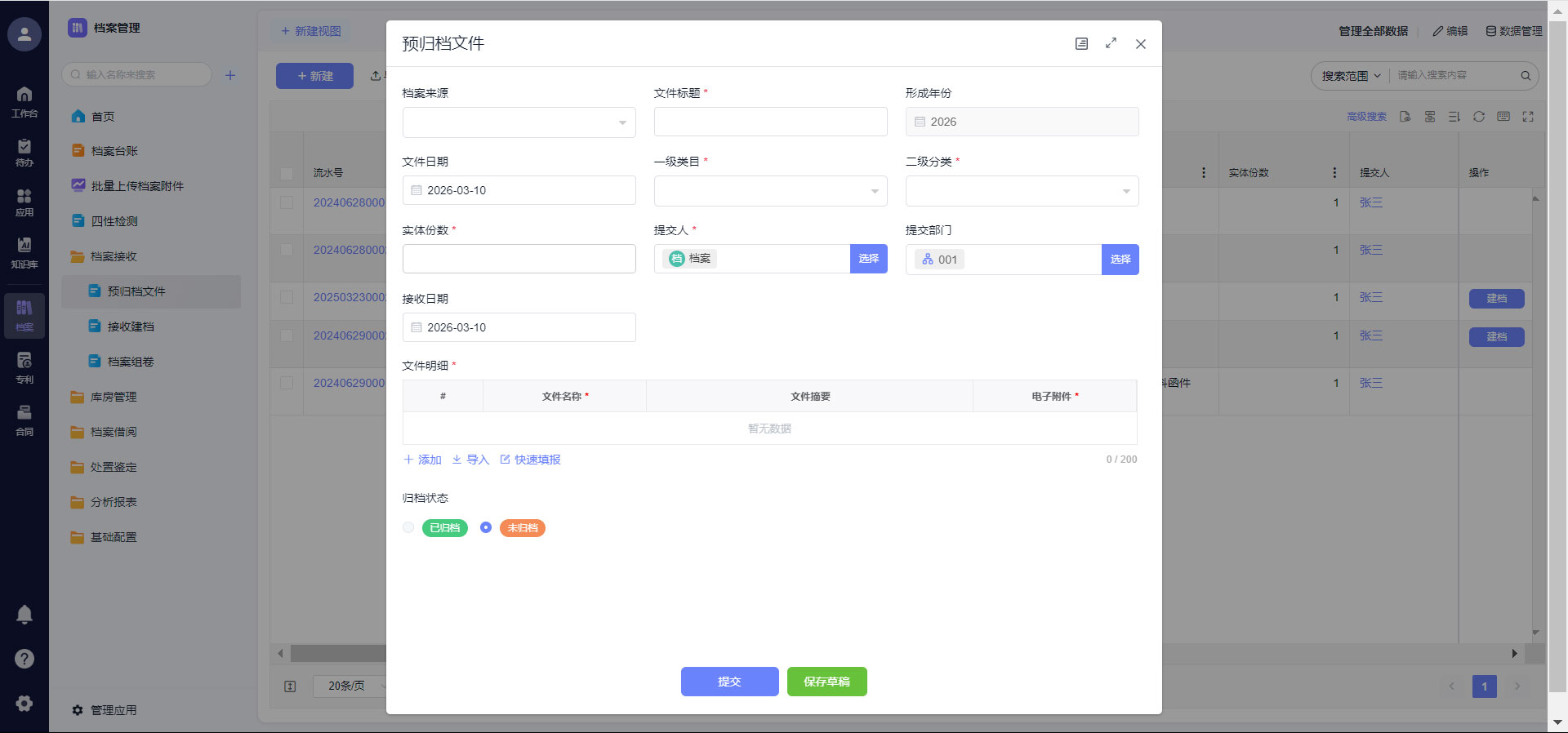1568x733 pixels.
Task: Open the help question mark icon
Action: (24, 659)
